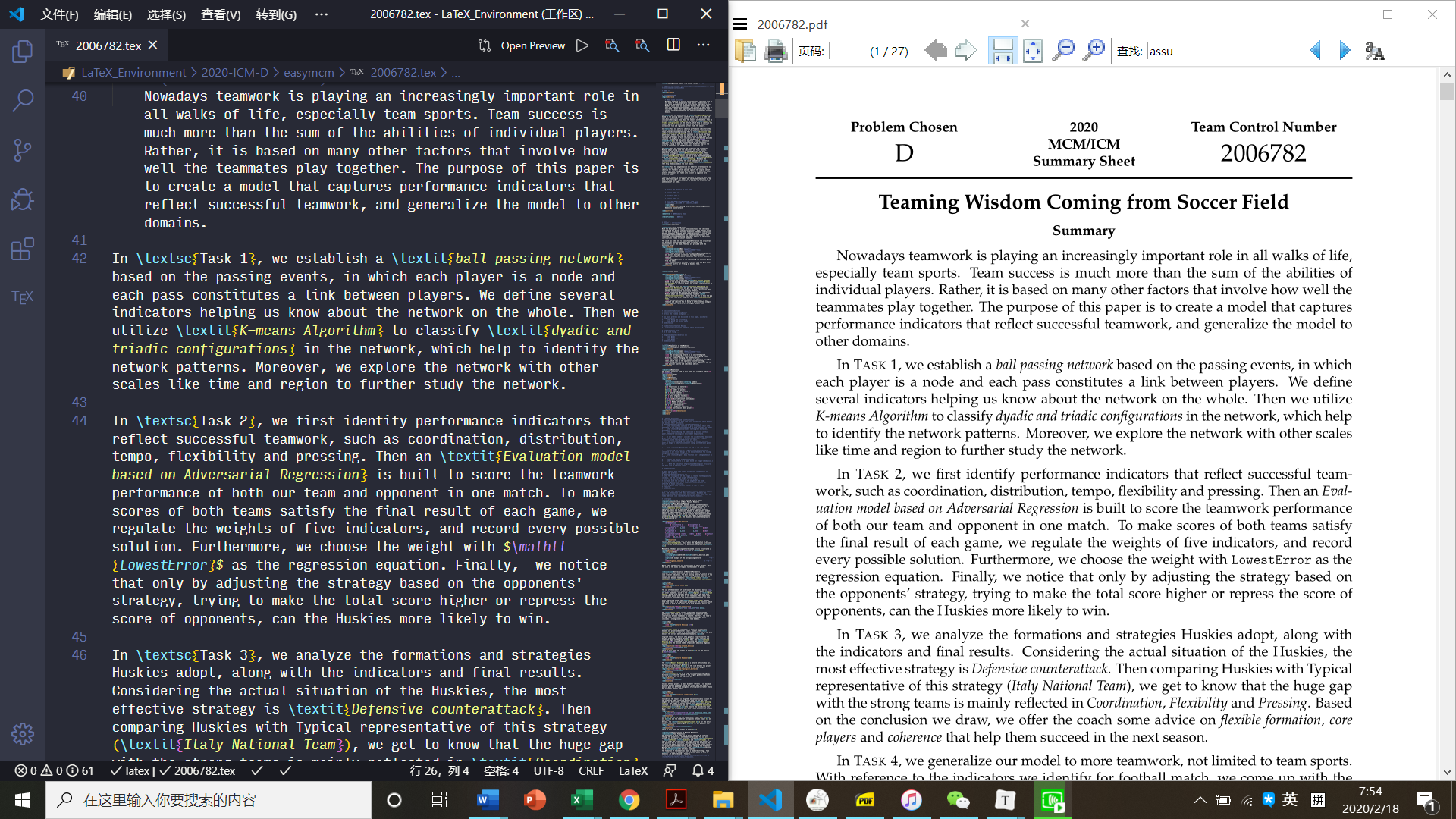Image resolution: width=1456 pixels, height=819 pixels.
Task: Open the Source Control view
Action: pyautogui.click(x=23, y=150)
